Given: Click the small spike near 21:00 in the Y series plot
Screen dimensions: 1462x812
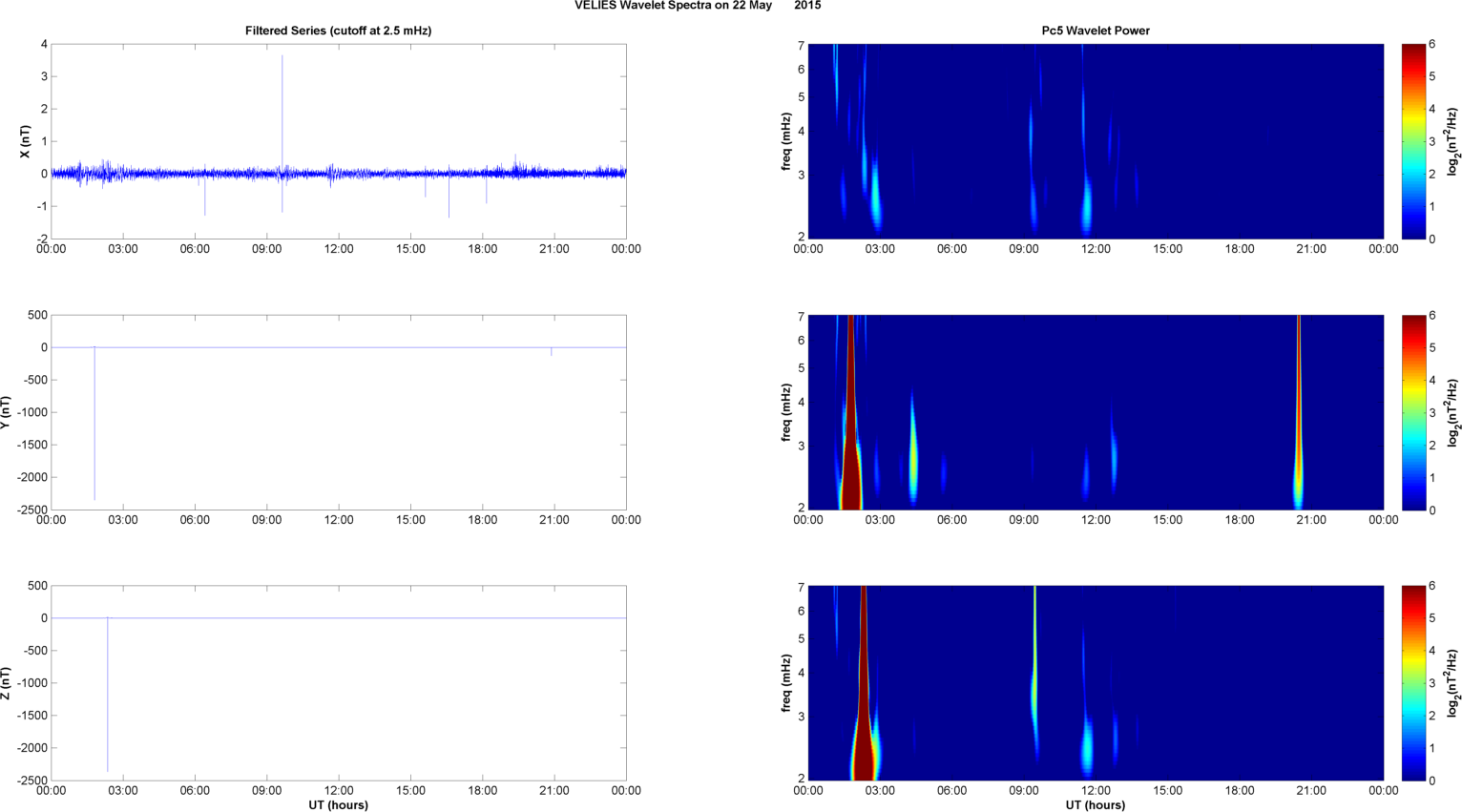Looking at the screenshot, I should 552,352.
